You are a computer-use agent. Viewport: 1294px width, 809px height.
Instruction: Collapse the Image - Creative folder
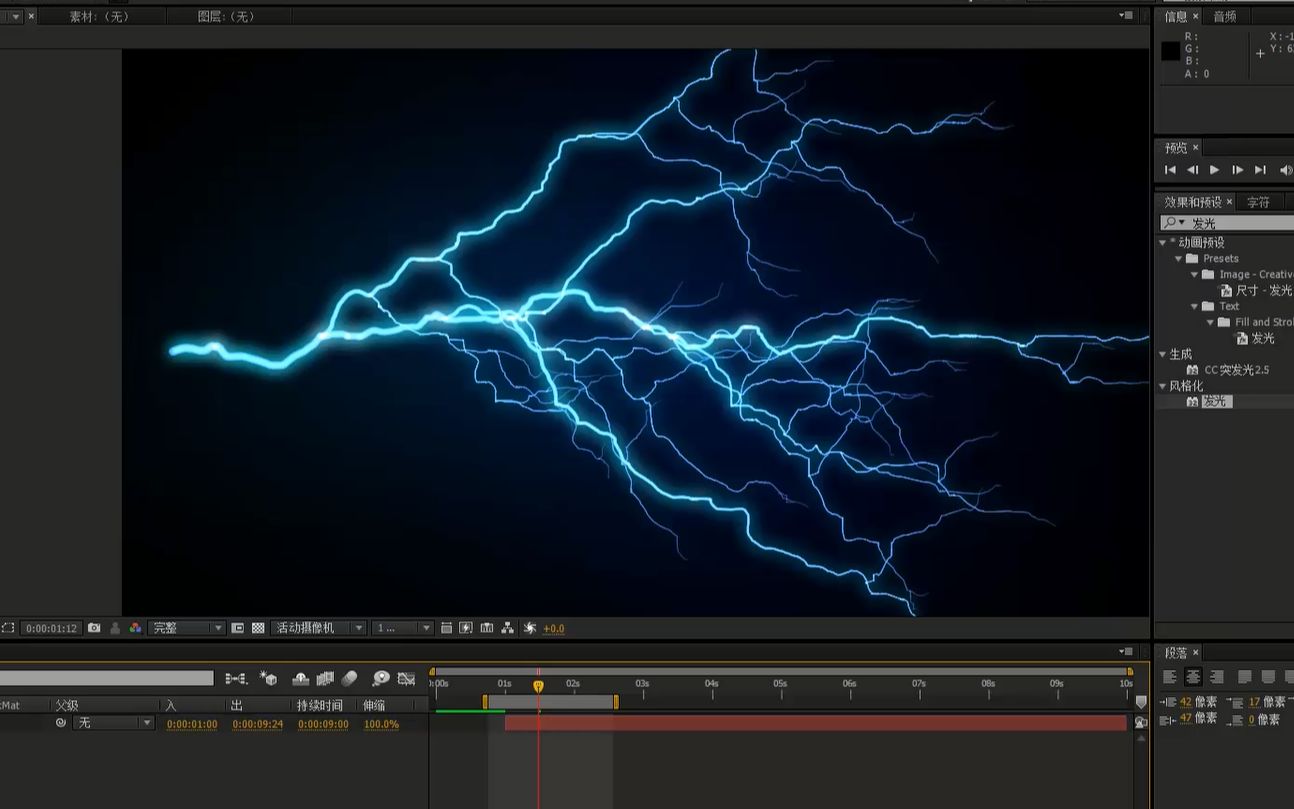[x=1194, y=275]
